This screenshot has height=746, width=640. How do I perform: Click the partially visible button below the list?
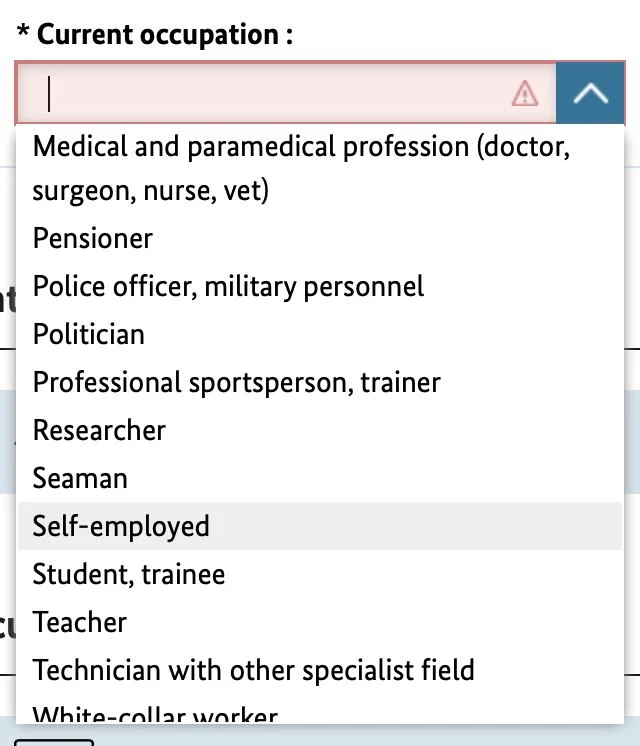coord(54,741)
